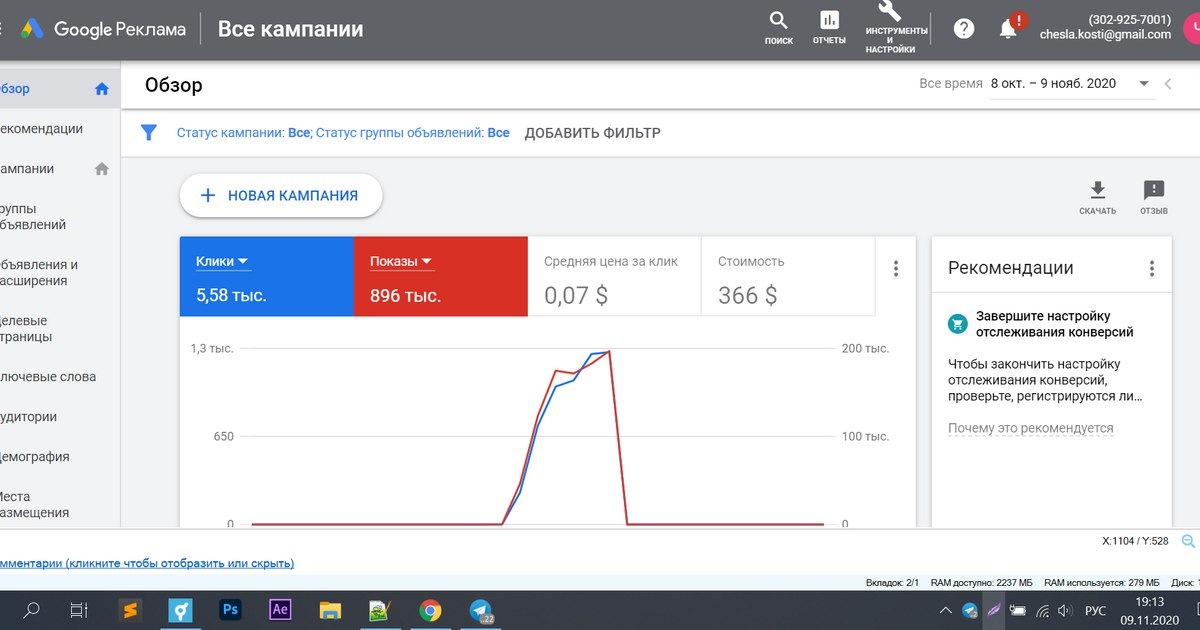Click the Комментарии show/hide link
Image resolution: width=1200 pixels, height=630 pixels.
(x=147, y=563)
